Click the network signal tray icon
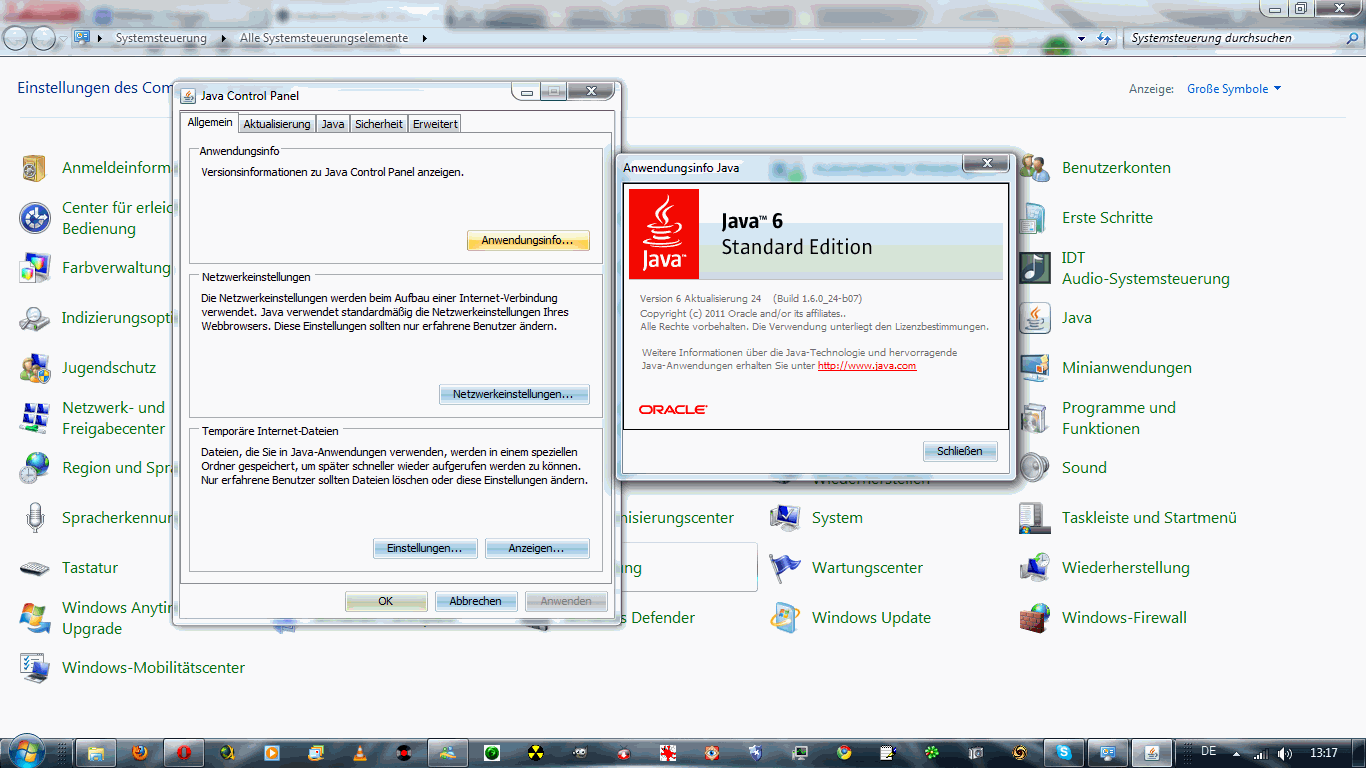Image resolution: width=1366 pixels, height=768 pixels. (1261, 753)
